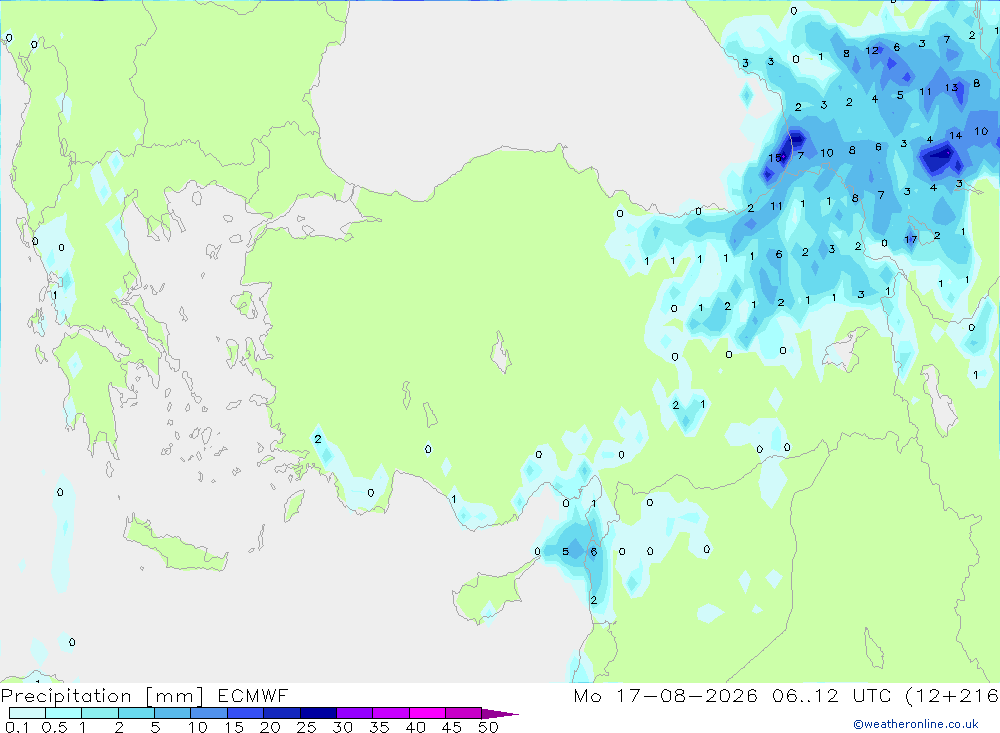1000x733 pixels.
Task: Click the map value 14 reading
Action: tap(955, 135)
